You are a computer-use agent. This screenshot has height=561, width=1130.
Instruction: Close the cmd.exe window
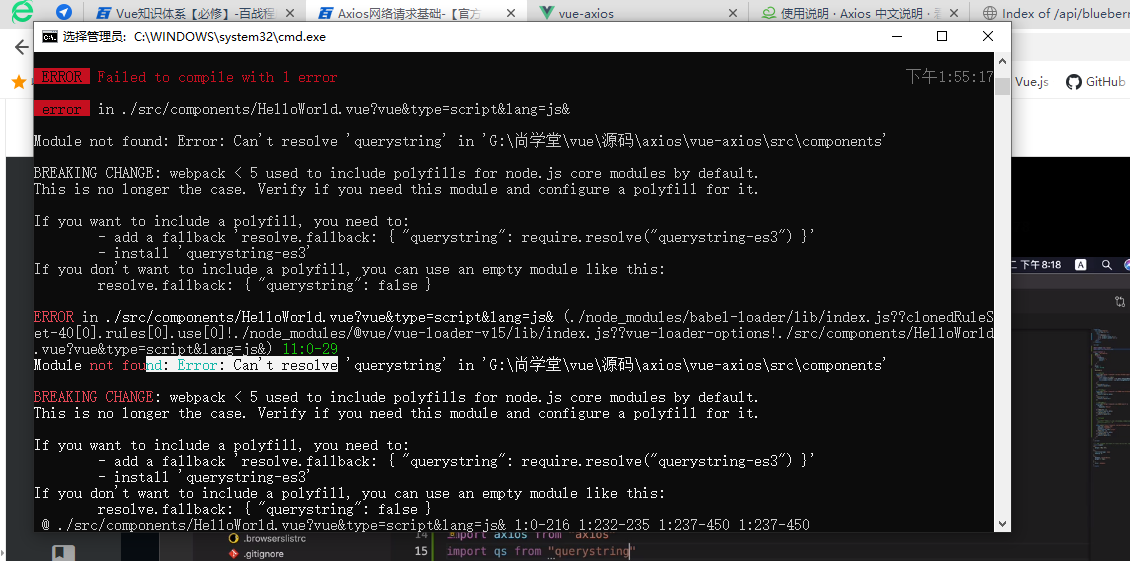coord(987,36)
